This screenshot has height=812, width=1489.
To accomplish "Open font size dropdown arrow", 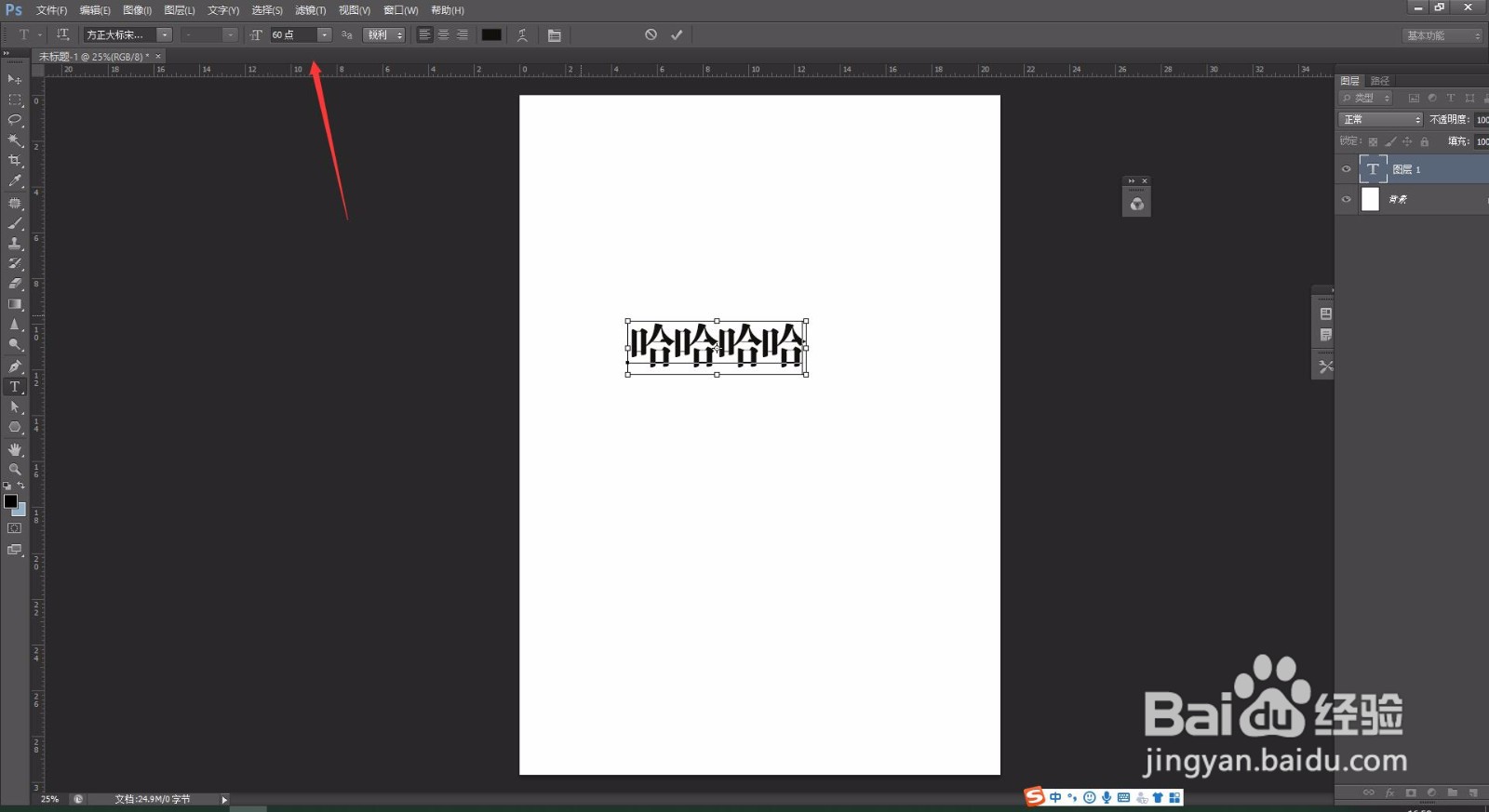I will coord(324,34).
